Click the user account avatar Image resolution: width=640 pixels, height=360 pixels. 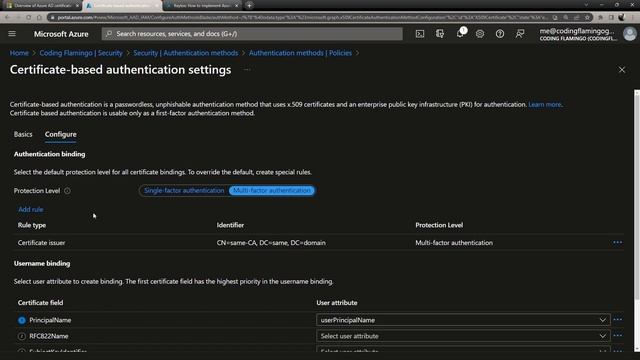tap(629, 34)
